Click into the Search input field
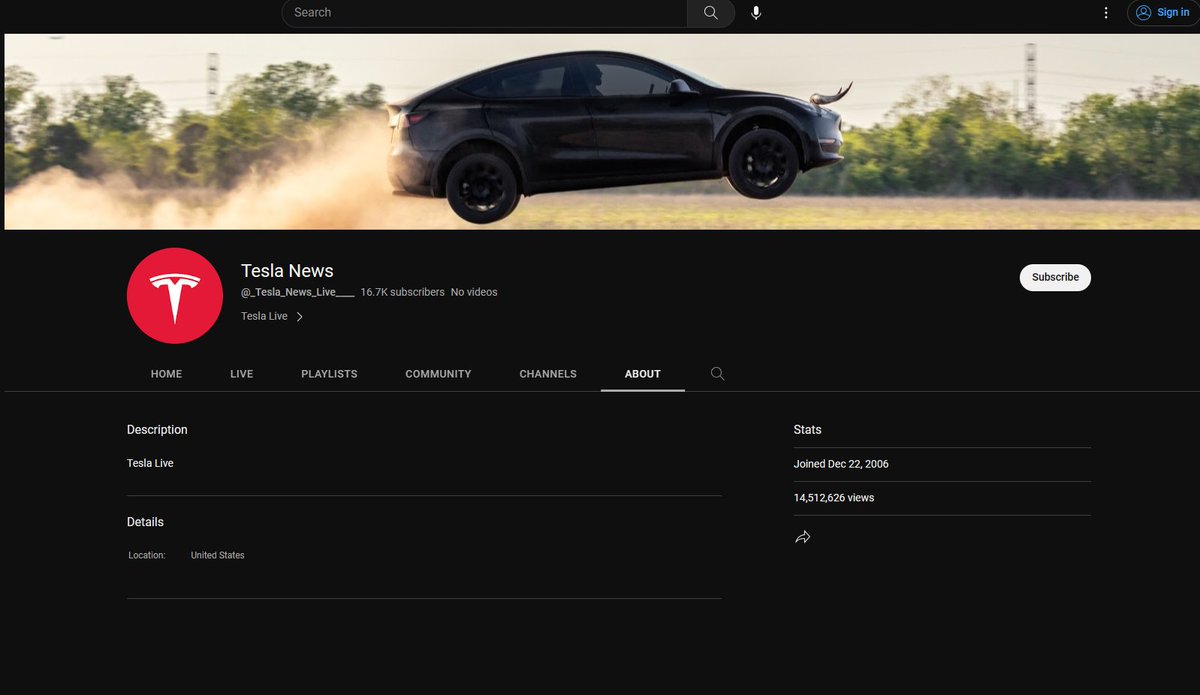This screenshot has height=695, width=1200. [485, 13]
